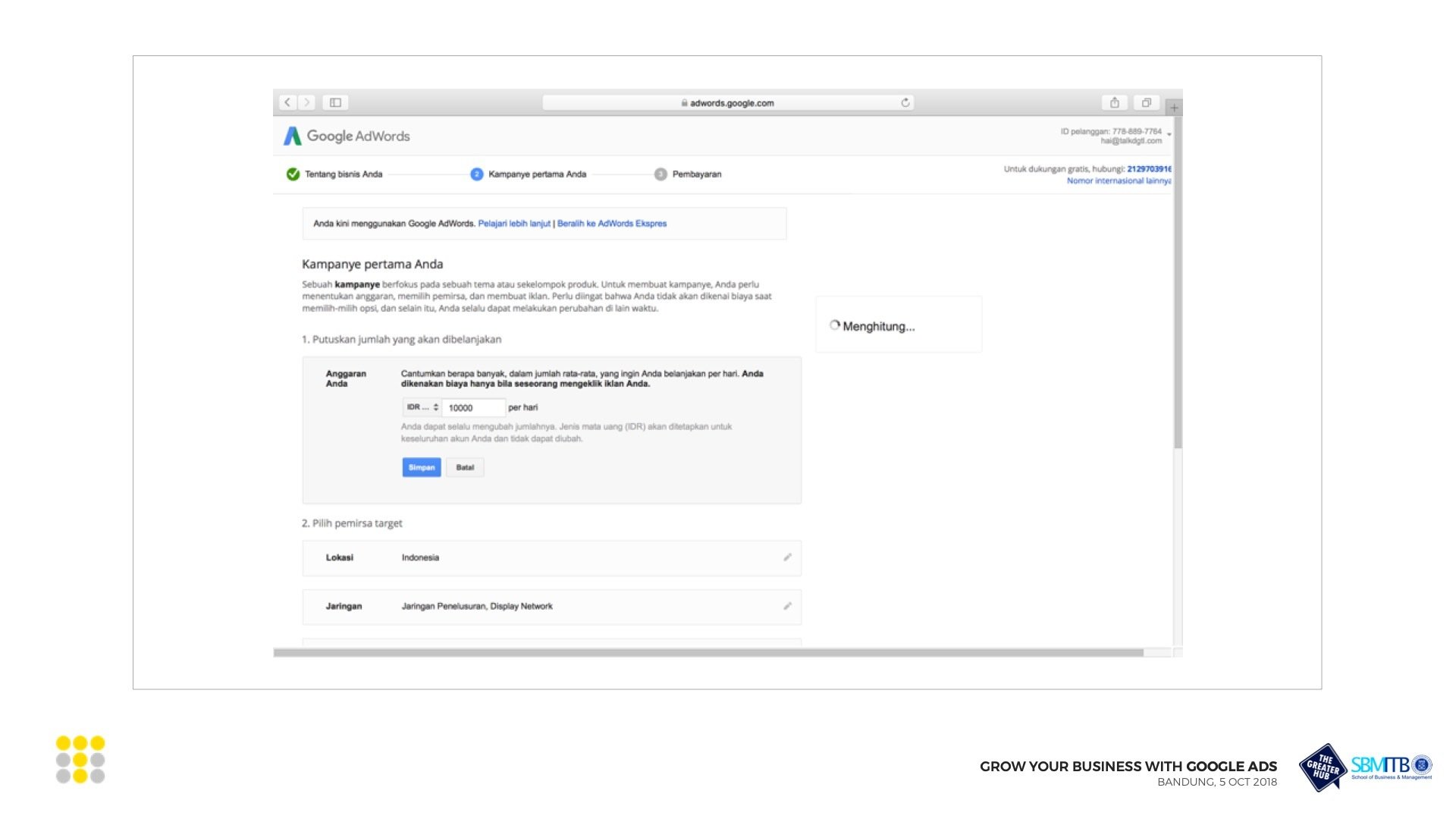Click Safari back navigation arrow
Image resolution: width=1456 pixels, height=819 pixels.
[287, 102]
